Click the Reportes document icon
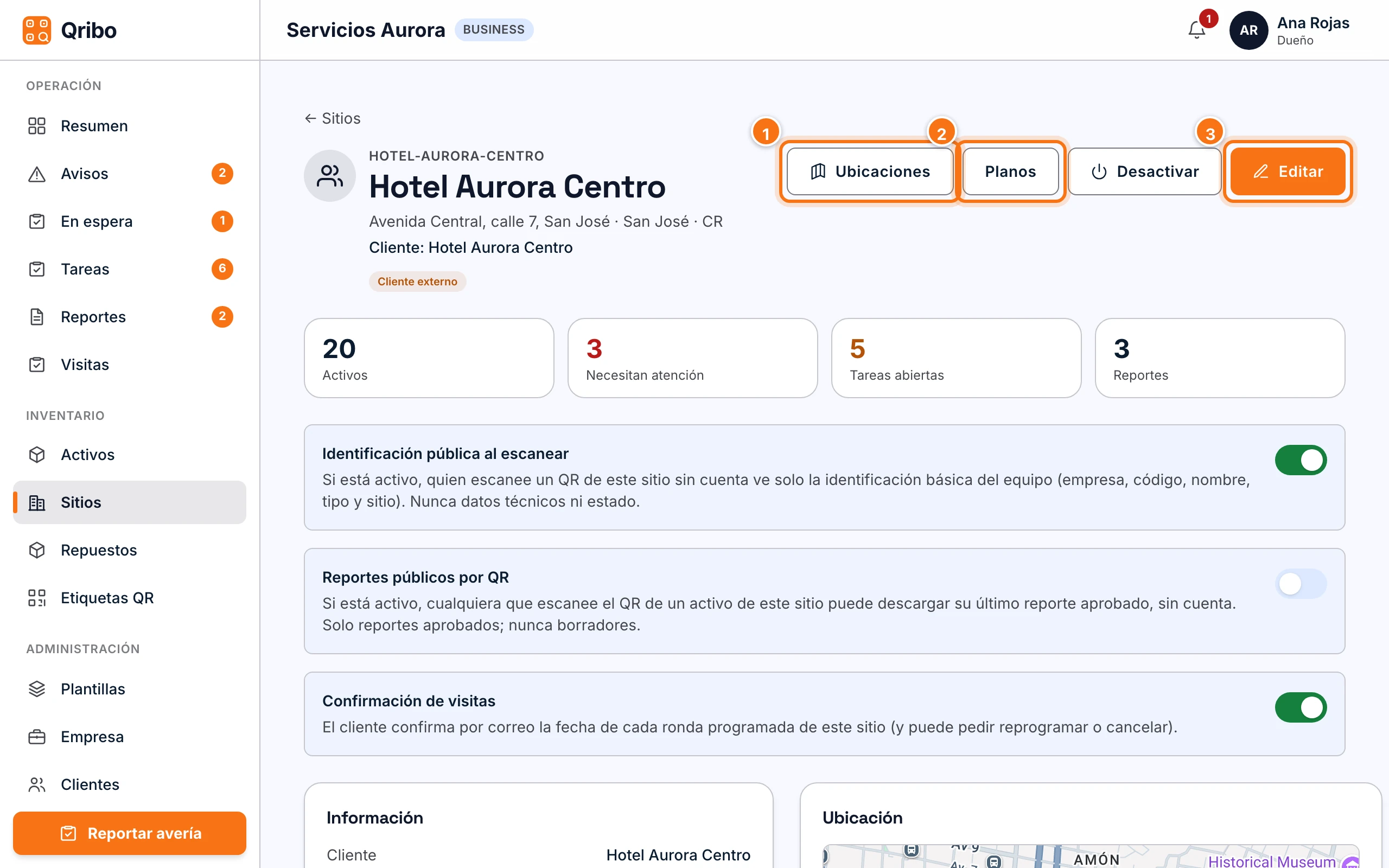The height and width of the screenshot is (868, 1389). click(37, 316)
